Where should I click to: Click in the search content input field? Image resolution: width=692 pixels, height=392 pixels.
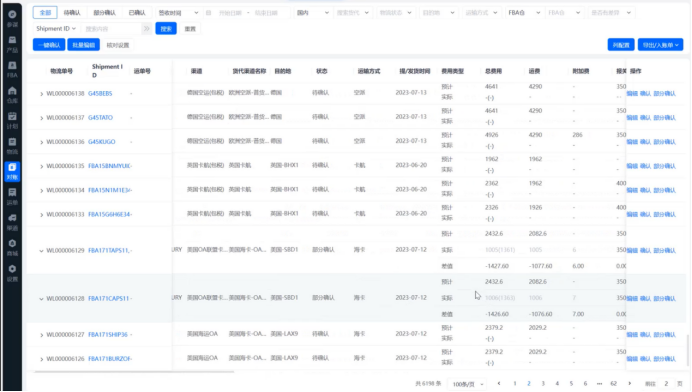point(112,29)
